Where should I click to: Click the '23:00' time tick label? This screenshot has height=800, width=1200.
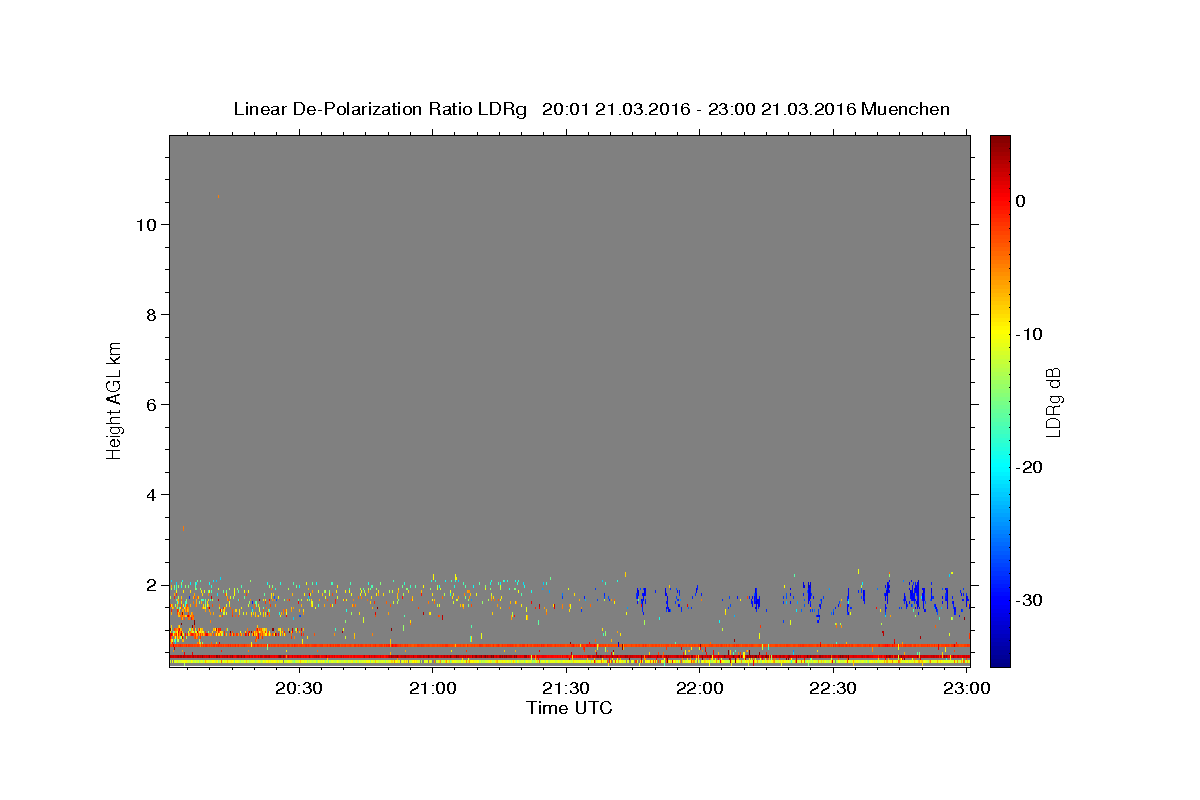tap(965, 688)
